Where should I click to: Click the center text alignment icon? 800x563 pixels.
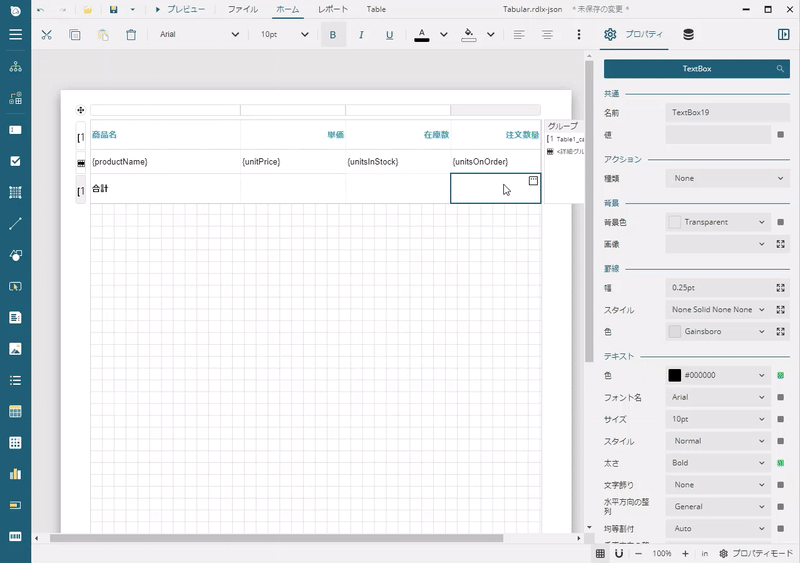coord(547,34)
